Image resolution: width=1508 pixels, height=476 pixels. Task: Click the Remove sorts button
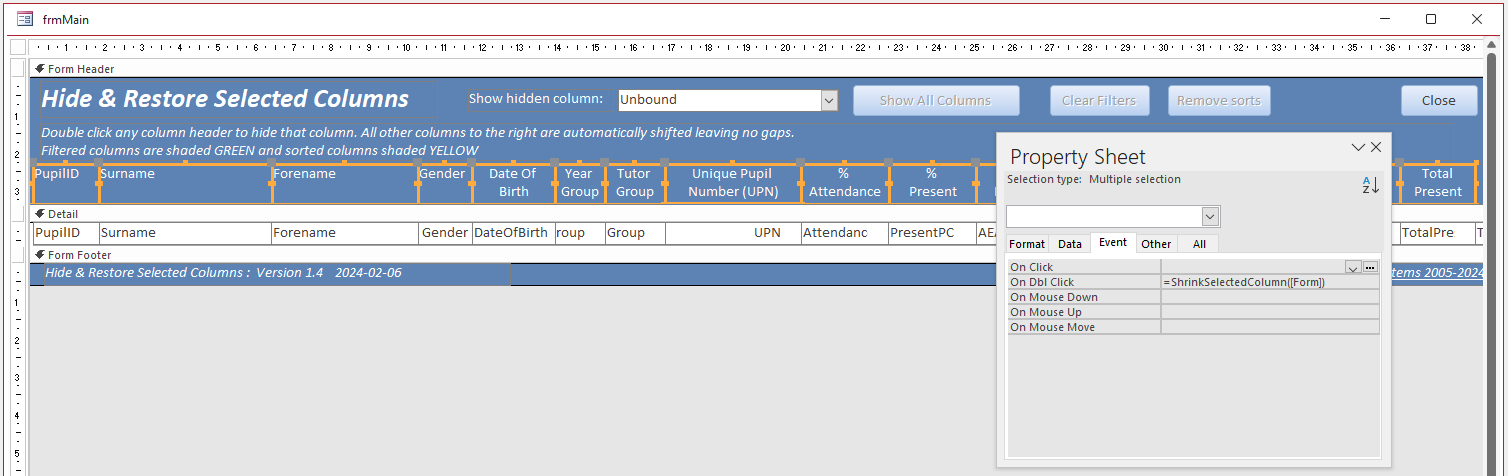click(1219, 100)
